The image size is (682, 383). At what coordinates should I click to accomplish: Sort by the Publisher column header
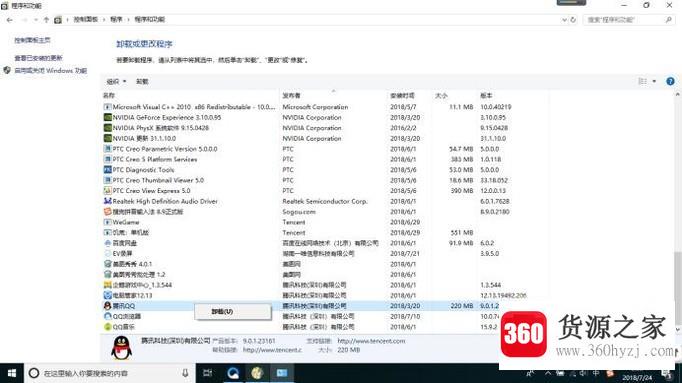pos(291,95)
